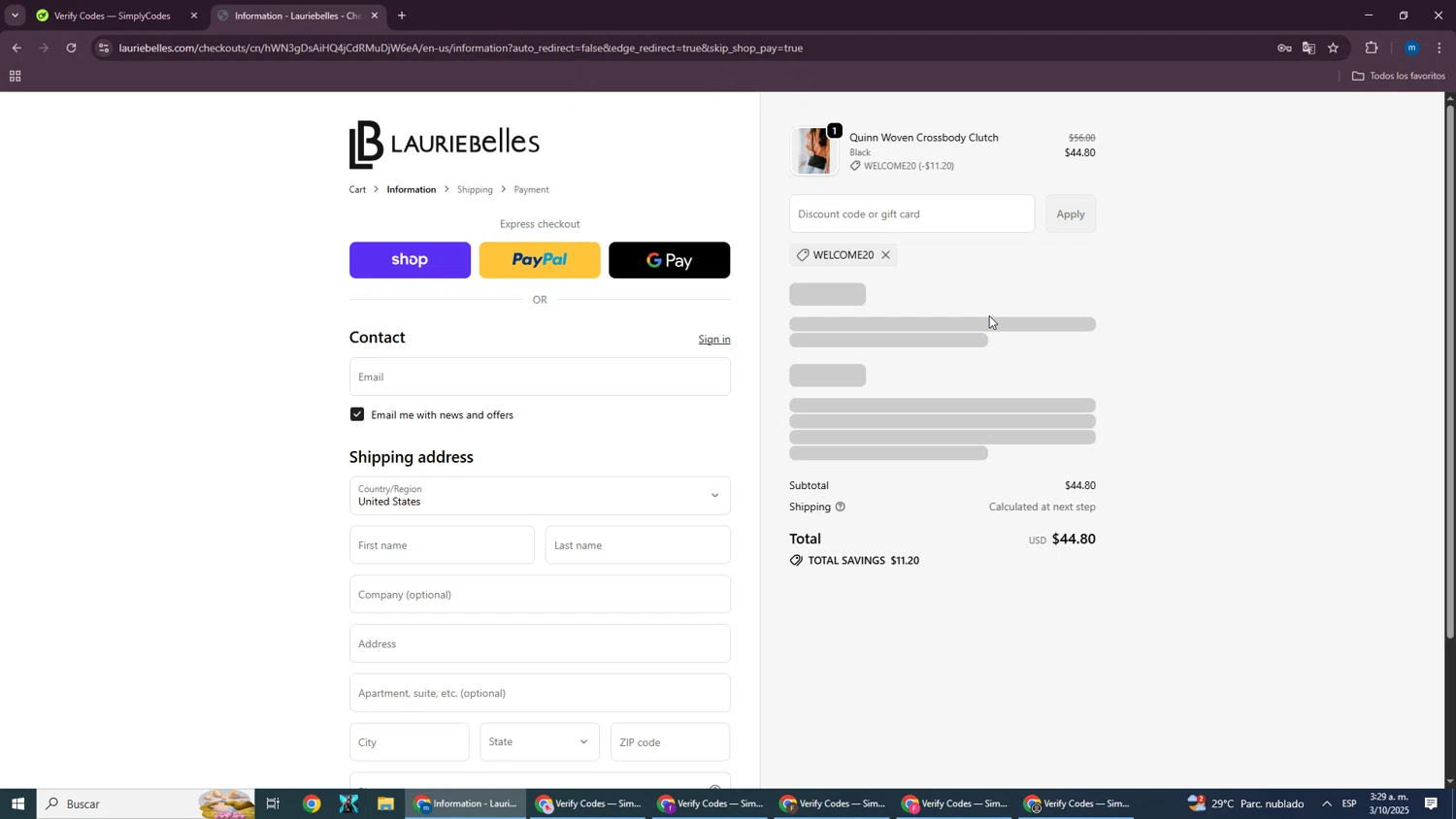Show hidden system tray icons
Screen dimensions: 1456x819
point(1327,803)
